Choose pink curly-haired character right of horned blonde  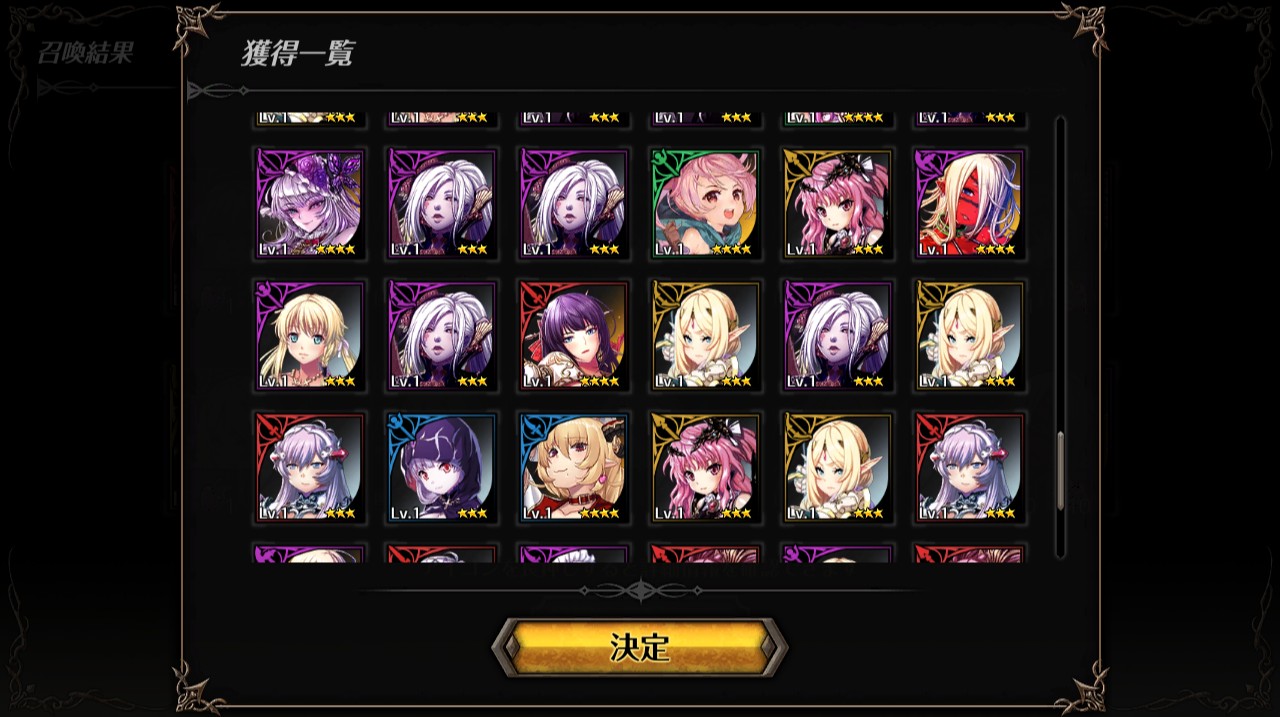point(706,467)
